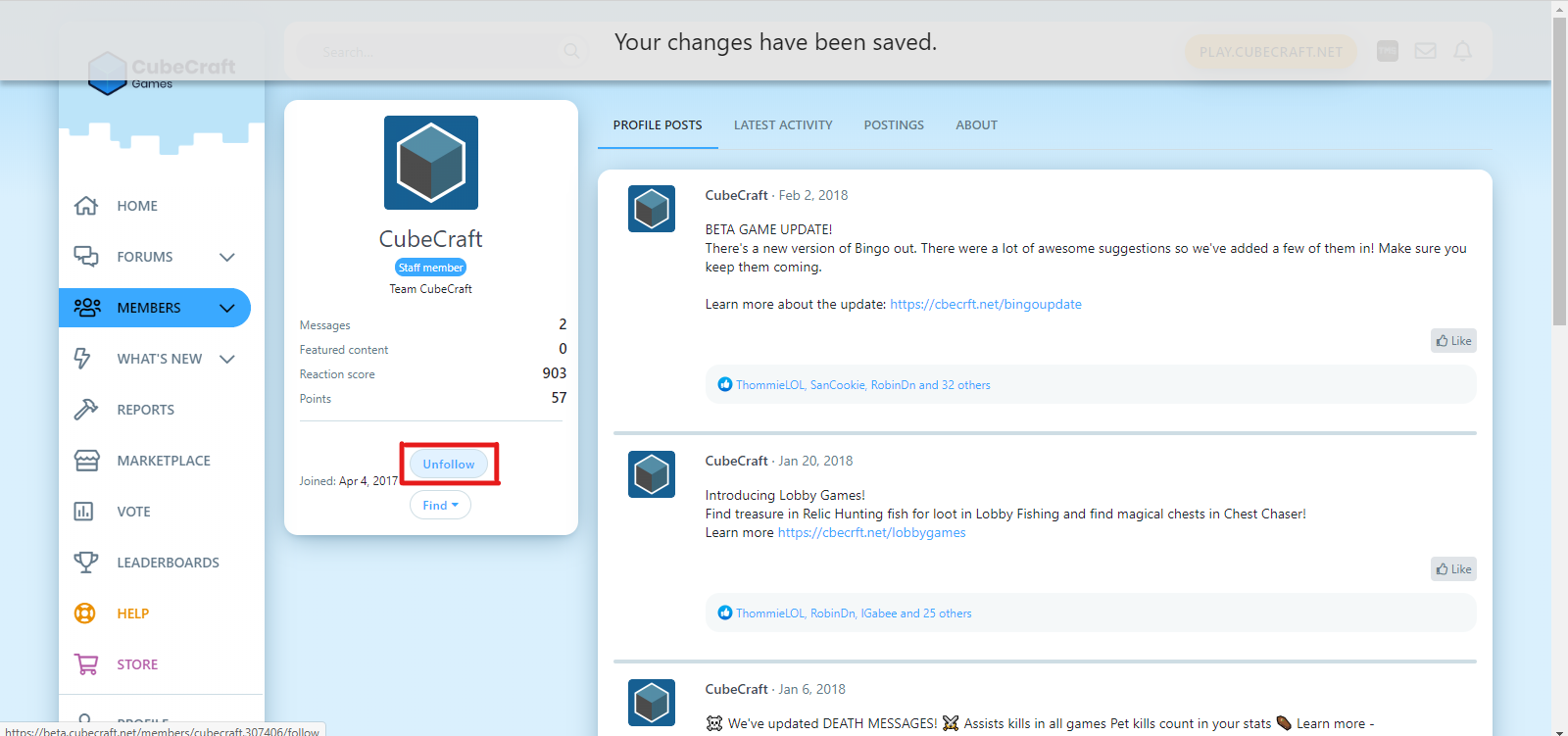Click the Featured content count 0
Viewport: 1568px width, 736px height.
(563, 349)
